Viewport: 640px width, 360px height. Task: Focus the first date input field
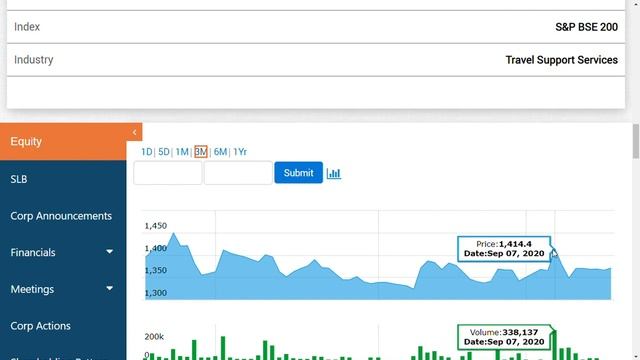[x=168, y=173]
